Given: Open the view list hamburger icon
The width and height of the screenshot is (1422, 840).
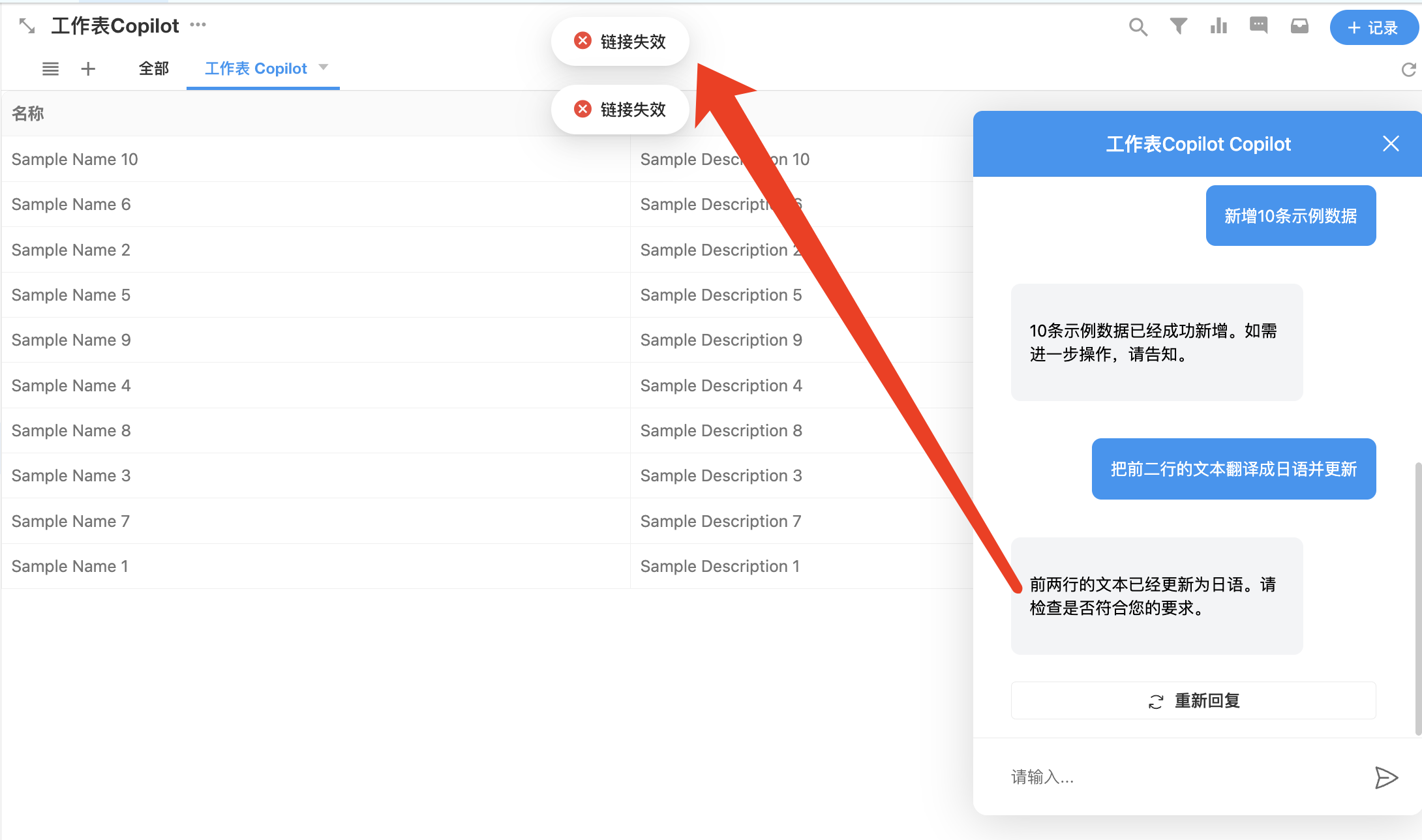Looking at the screenshot, I should tap(50, 68).
